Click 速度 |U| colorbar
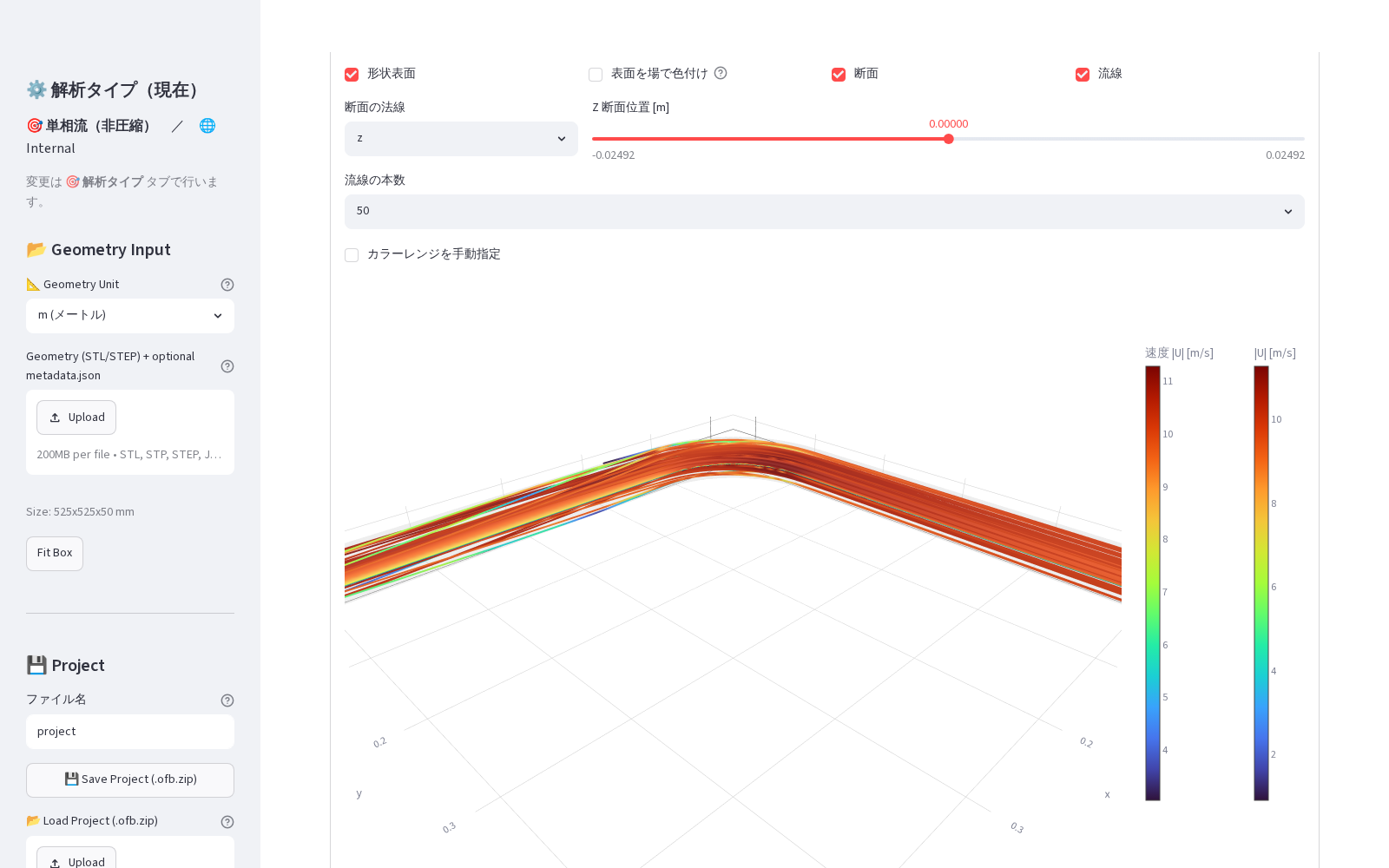This screenshot has height=868, width=1389. pos(1153,582)
